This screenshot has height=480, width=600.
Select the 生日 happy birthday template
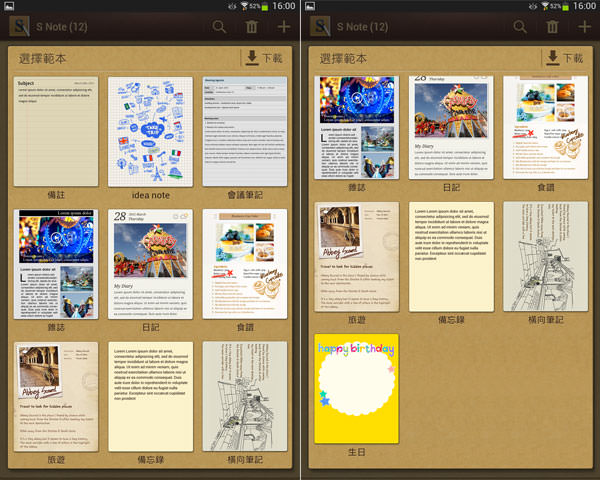pos(356,388)
